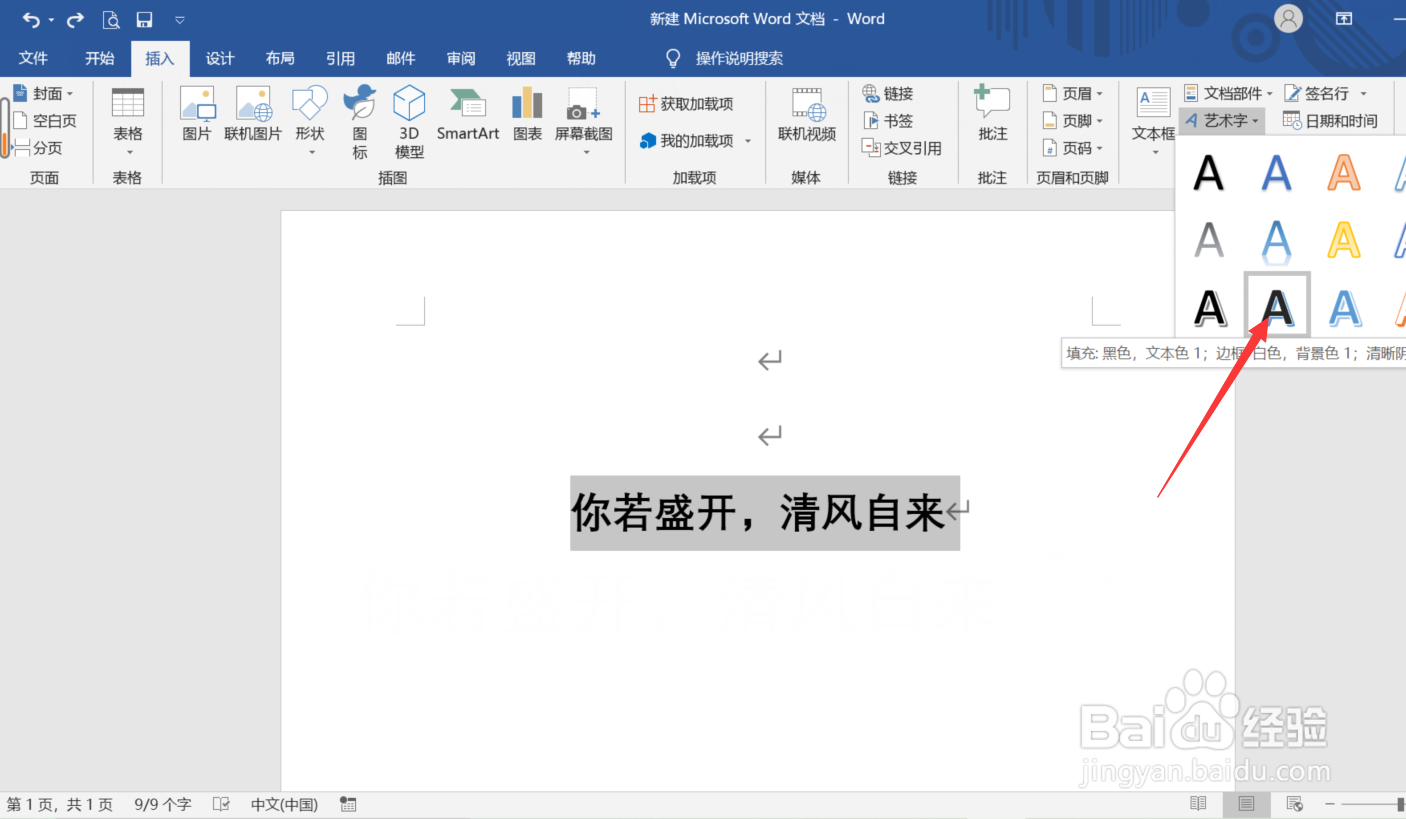Insert a 书签 bookmark
Viewport: 1406px width, 819px height.
pyautogui.click(x=888, y=120)
